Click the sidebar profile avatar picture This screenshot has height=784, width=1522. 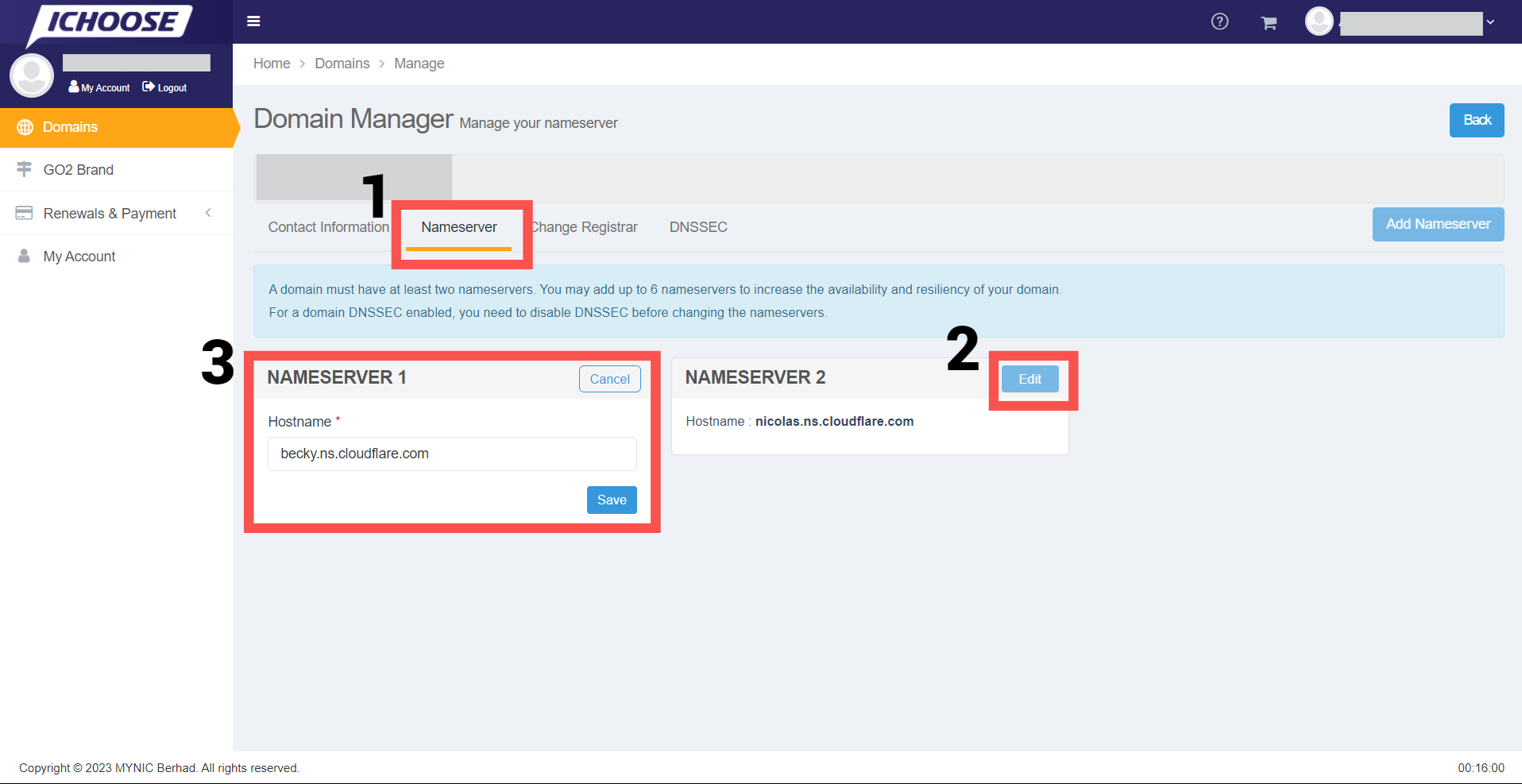click(32, 75)
